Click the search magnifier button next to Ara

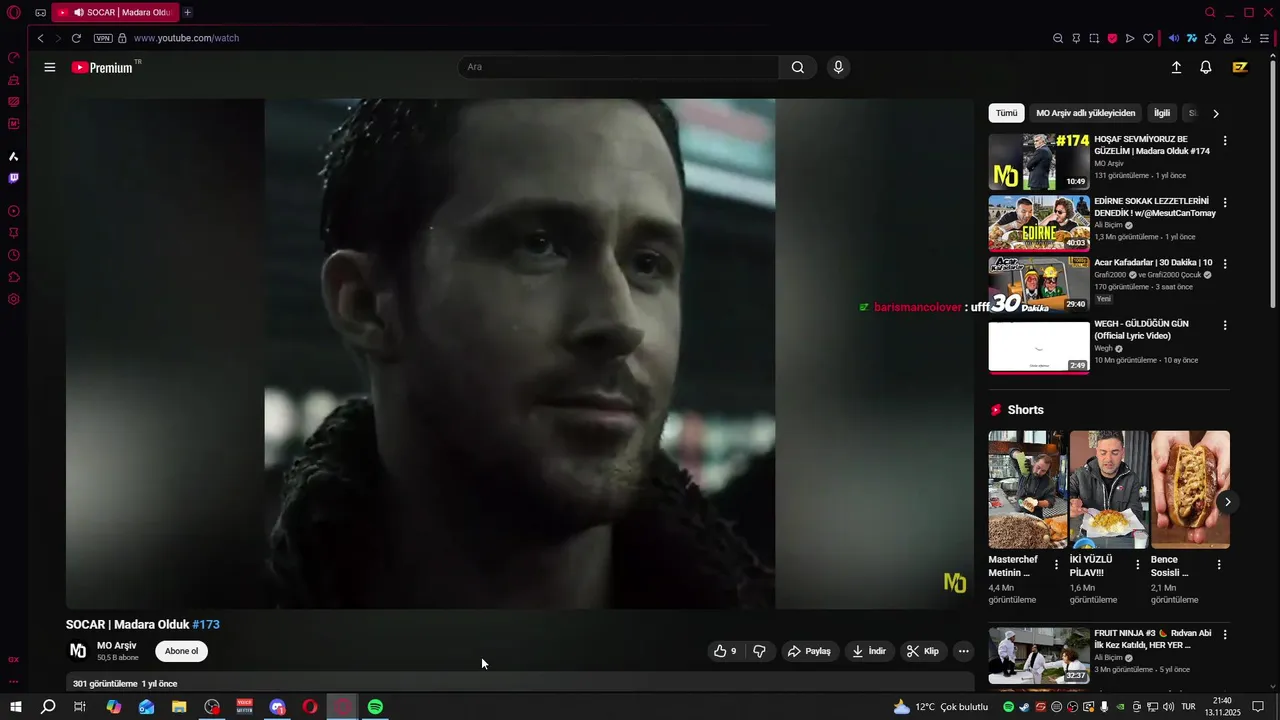pyautogui.click(x=797, y=67)
